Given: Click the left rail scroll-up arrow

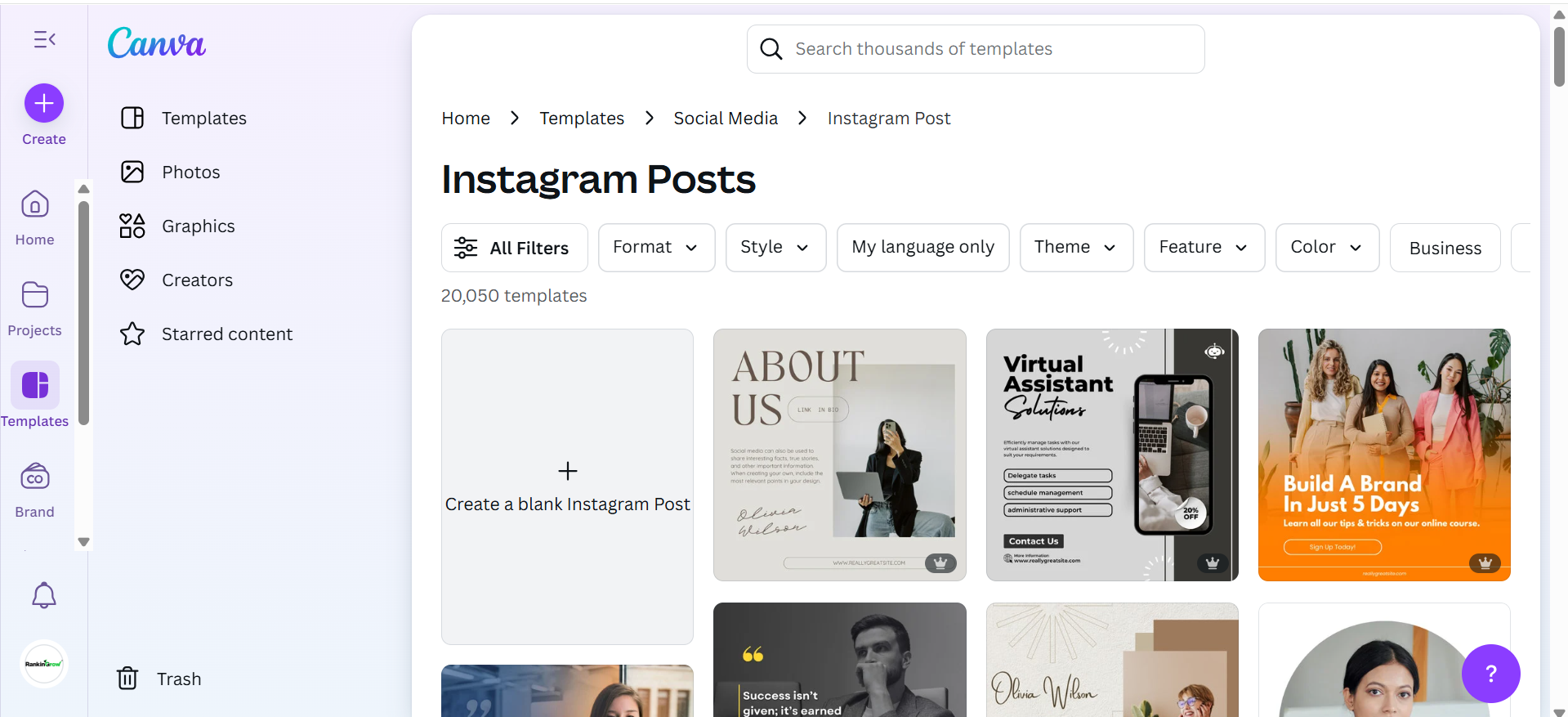Looking at the screenshot, I should coord(83,189).
